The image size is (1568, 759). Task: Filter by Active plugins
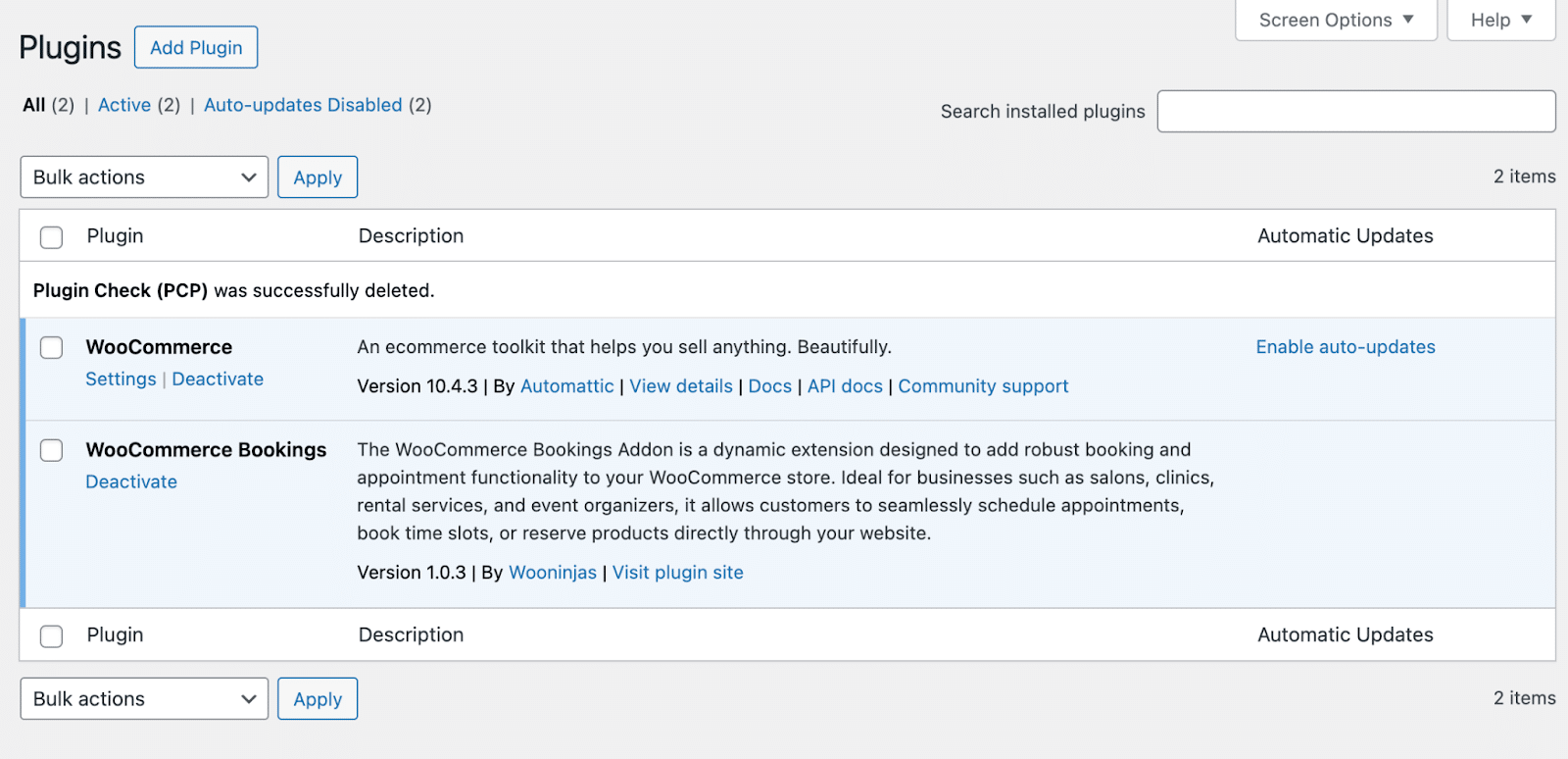[x=124, y=105]
